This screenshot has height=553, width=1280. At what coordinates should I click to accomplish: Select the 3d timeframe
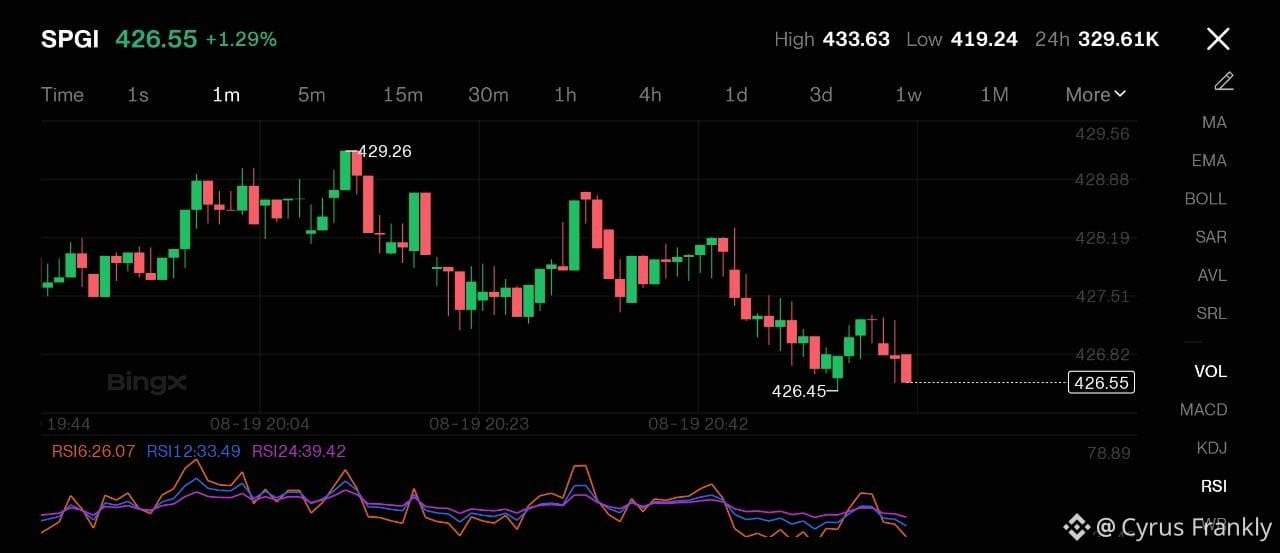[x=821, y=94]
